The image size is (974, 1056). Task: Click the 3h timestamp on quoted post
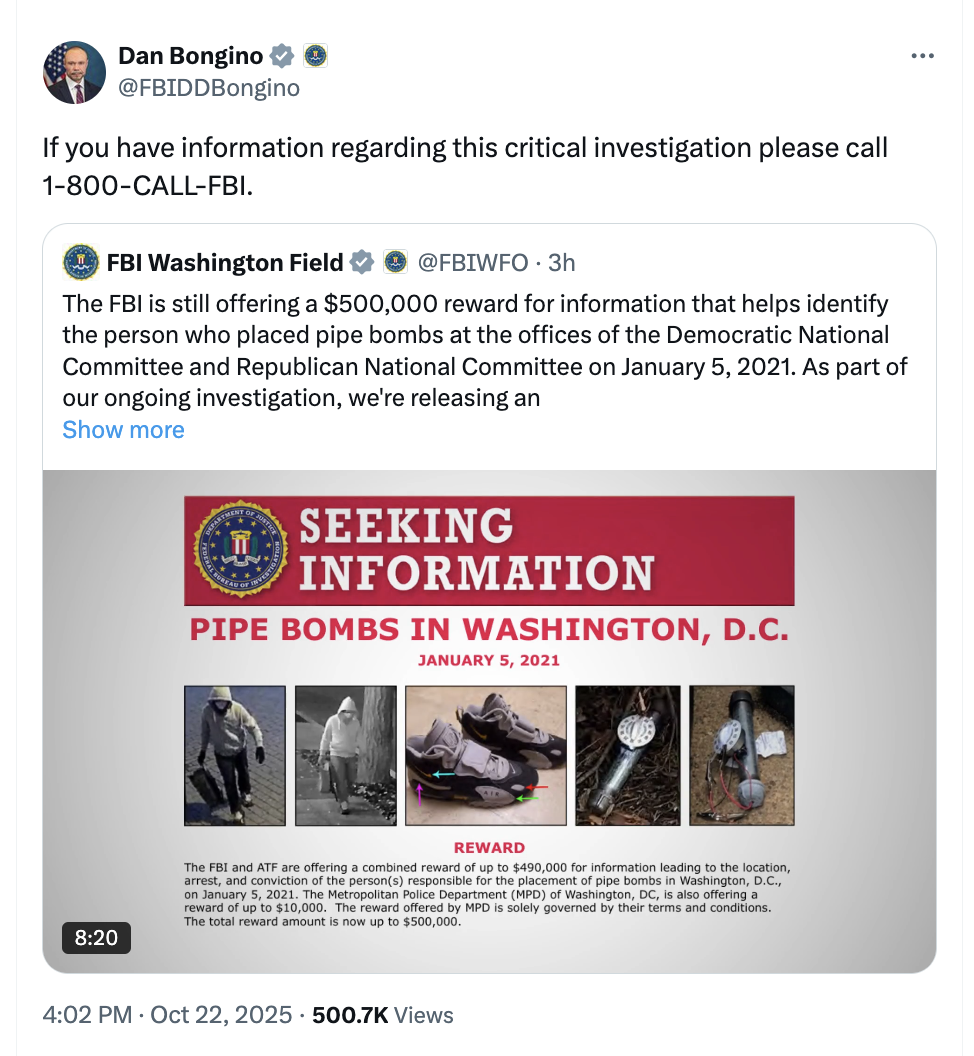(562, 263)
